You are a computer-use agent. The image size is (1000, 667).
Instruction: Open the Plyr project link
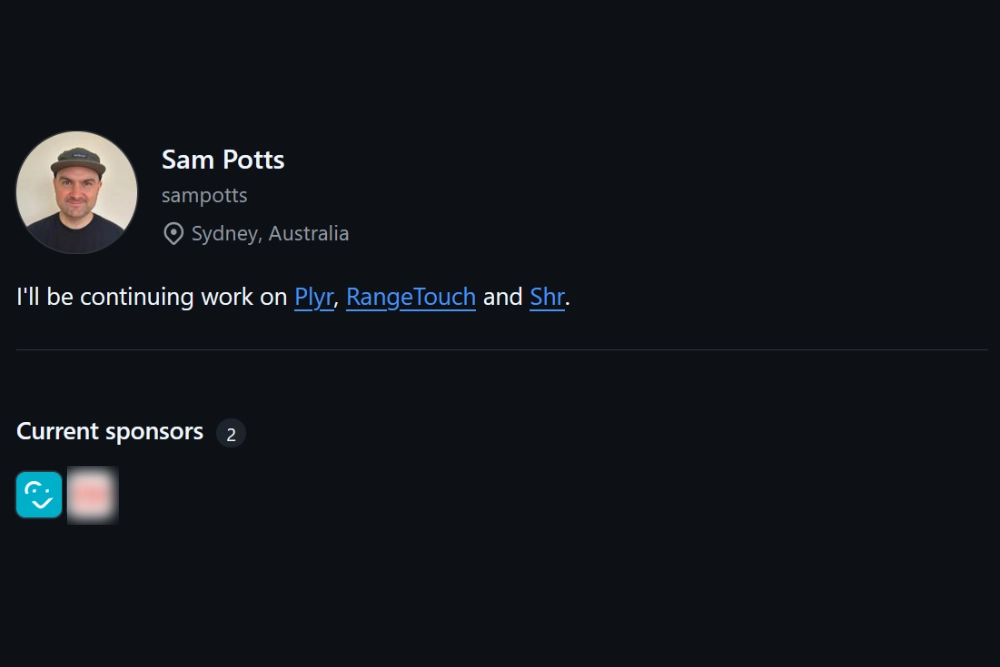click(312, 297)
